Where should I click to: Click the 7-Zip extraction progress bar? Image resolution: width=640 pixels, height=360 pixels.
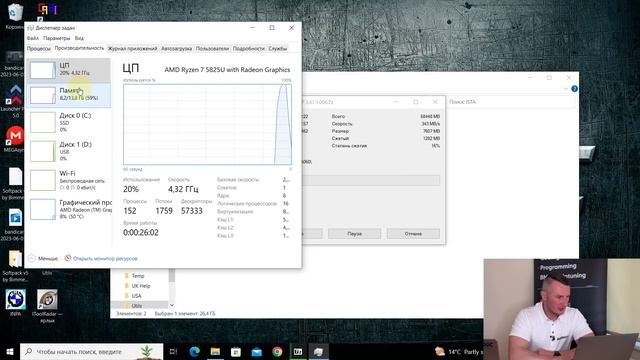pos(371,180)
